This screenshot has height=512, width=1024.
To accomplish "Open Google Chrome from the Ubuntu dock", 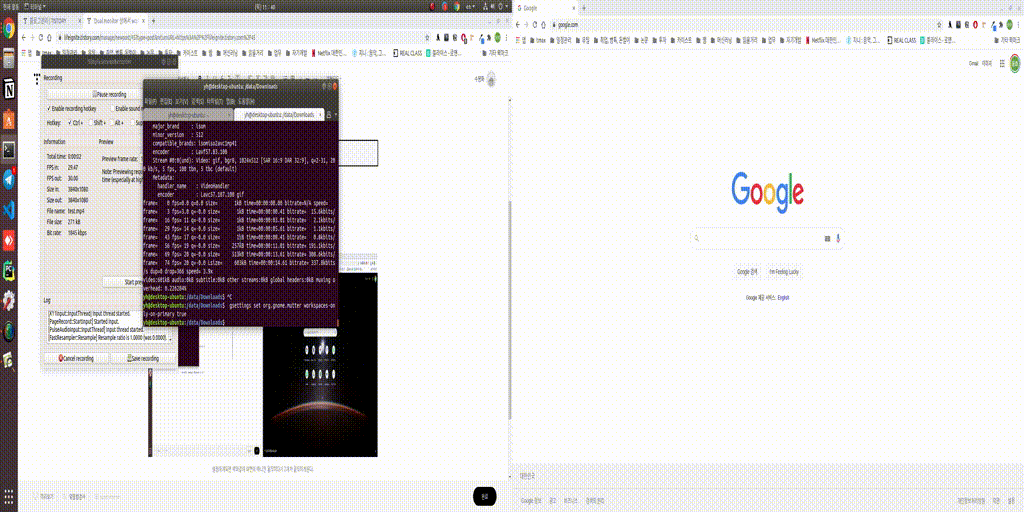I will (x=9, y=29).
